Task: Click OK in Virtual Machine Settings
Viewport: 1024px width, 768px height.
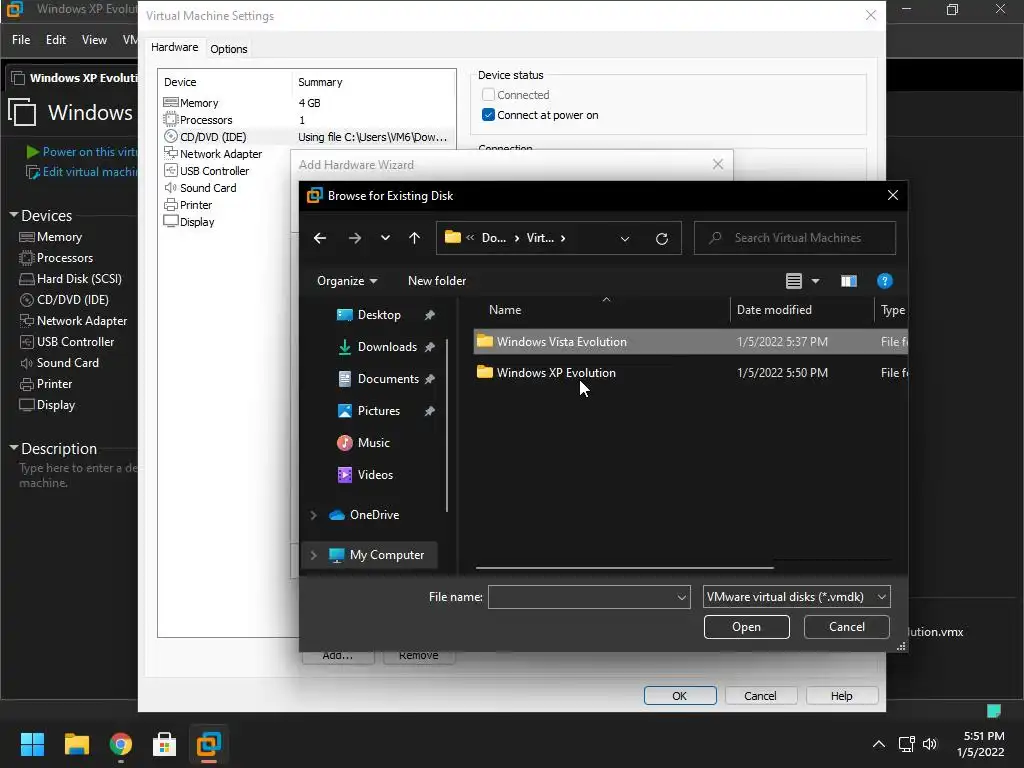Action: tap(680, 696)
